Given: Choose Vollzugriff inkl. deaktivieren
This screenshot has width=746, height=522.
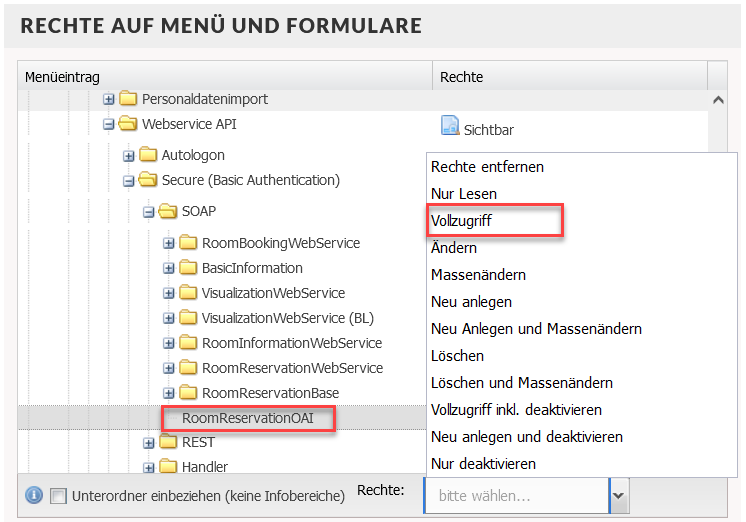Looking at the screenshot, I should click(581, 410).
